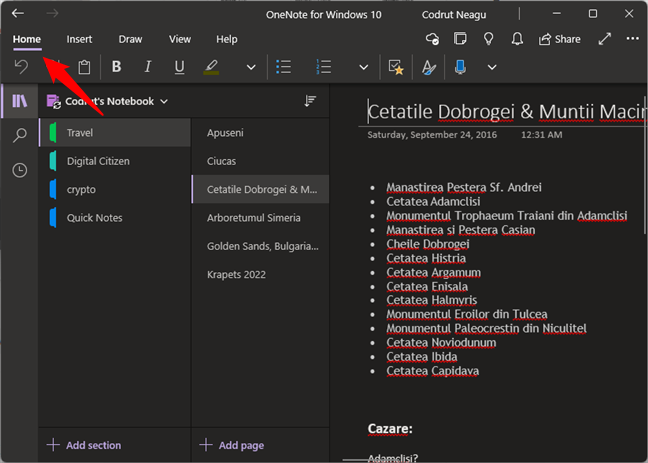The image size is (648, 463).
Task: Click the Undo icon
Action: (x=20, y=67)
